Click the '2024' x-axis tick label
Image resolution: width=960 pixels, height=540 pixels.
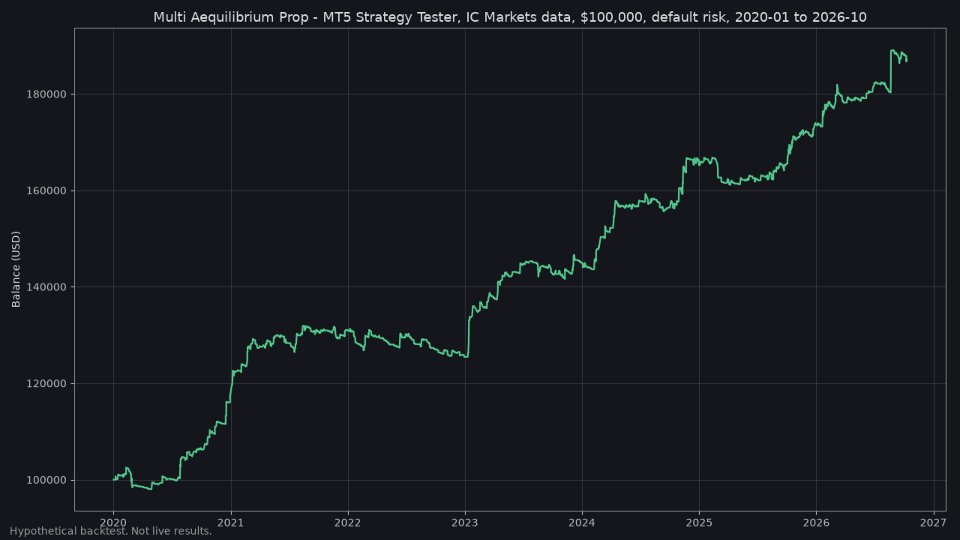pos(582,522)
